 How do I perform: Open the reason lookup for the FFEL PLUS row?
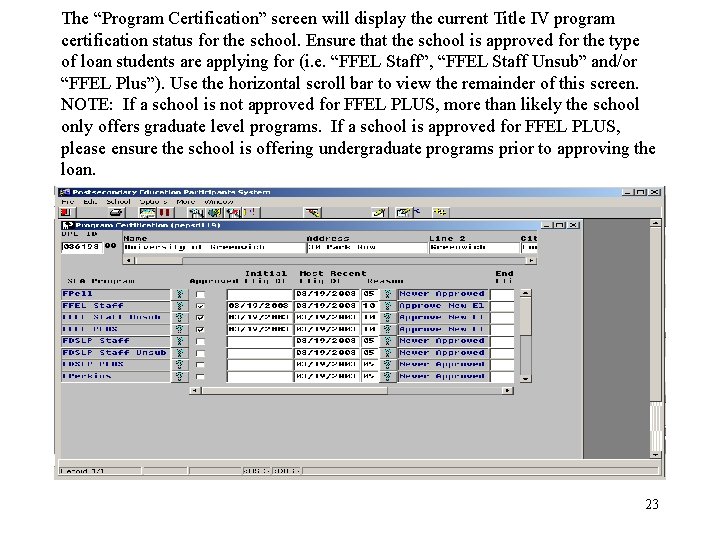coord(388,330)
